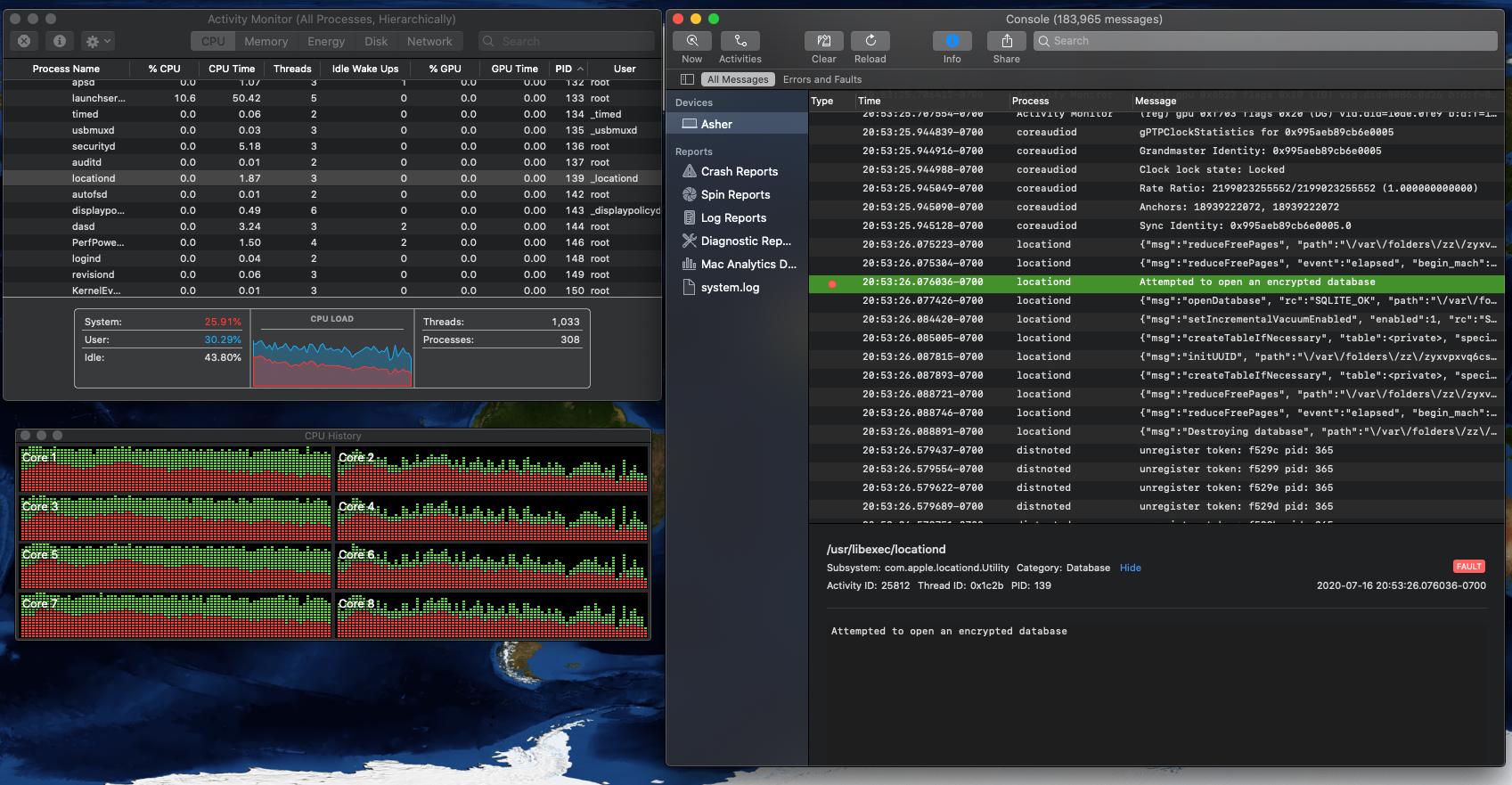Image resolution: width=1512 pixels, height=785 pixels.
Task: Switch to the Memory tab
Action: (x=266, y=41)
